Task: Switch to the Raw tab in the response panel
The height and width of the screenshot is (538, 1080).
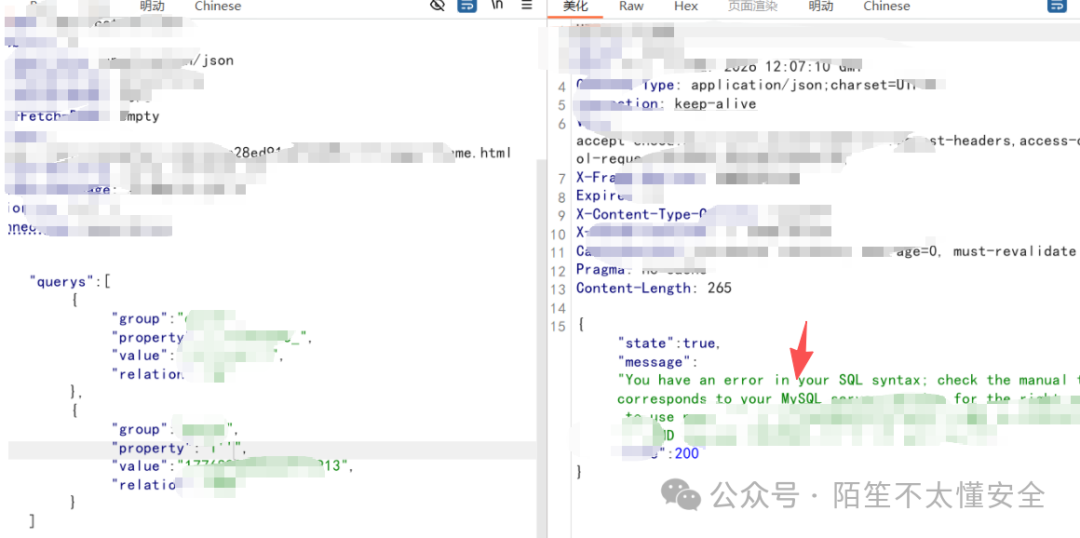Action: [x=631, y=6]
